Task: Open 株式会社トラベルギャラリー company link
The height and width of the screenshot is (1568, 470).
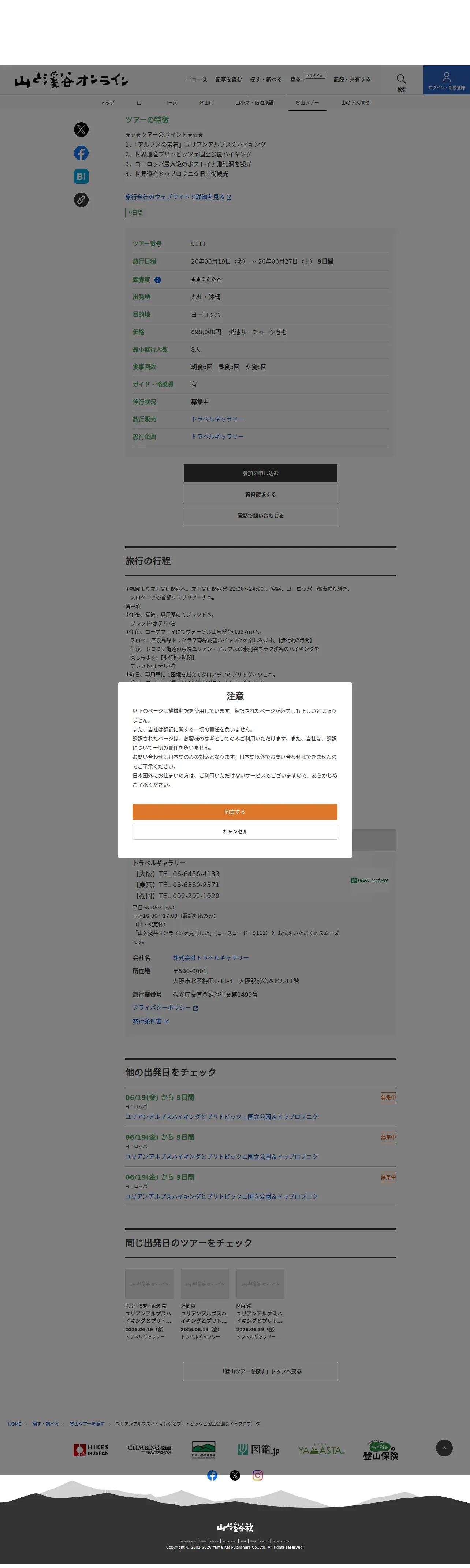Action: 210,957
